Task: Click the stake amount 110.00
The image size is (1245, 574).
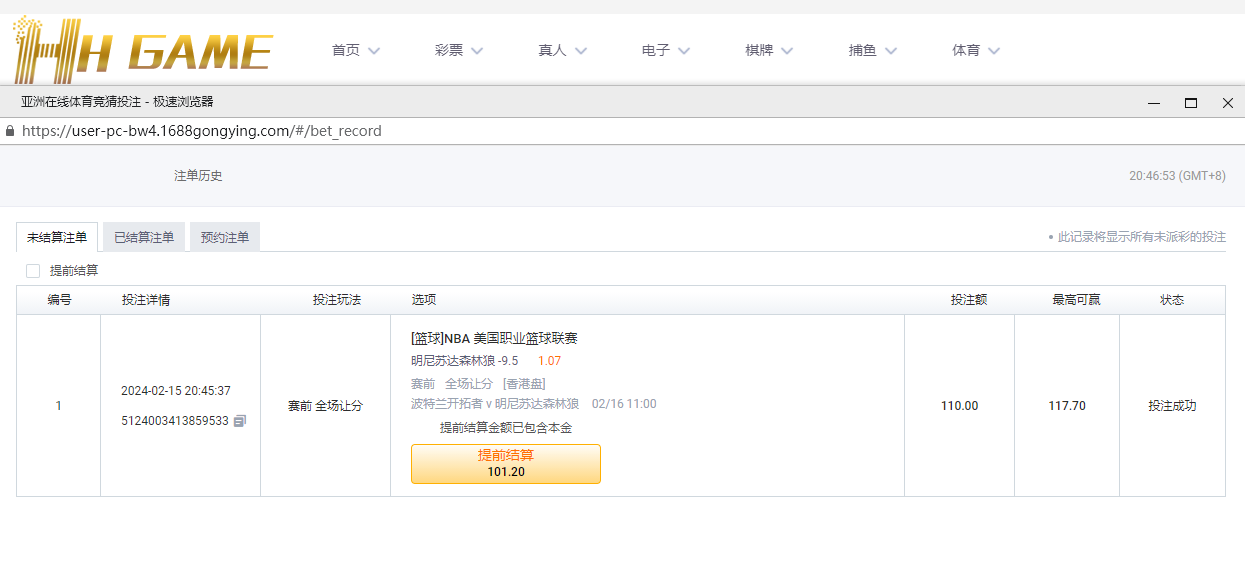Action: 959,406
